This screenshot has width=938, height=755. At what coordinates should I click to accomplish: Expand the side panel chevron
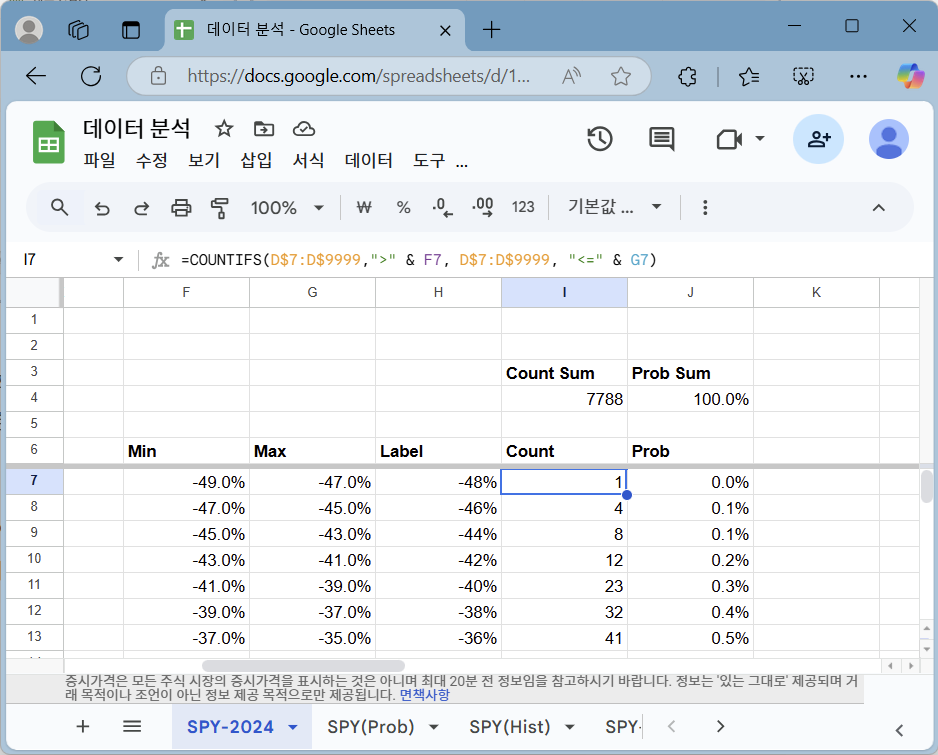tap(899, 730)
